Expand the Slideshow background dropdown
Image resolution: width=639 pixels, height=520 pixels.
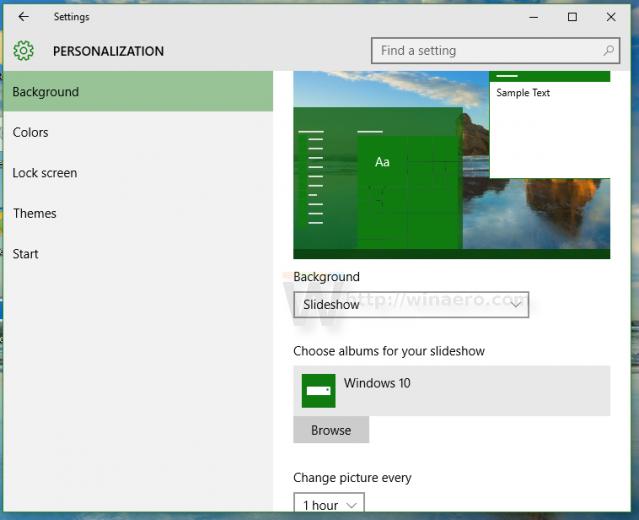pyautogui.click(x=411, y=304)
